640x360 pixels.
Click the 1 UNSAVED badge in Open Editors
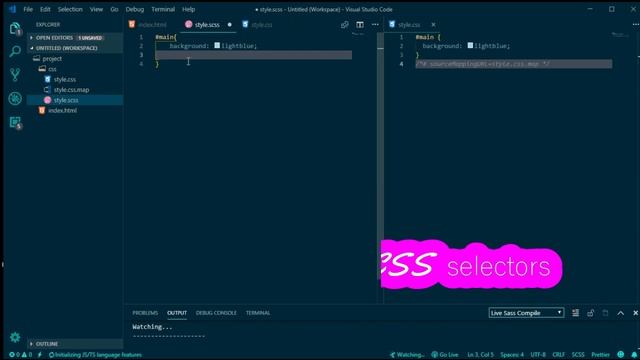(x=90, y=38)
